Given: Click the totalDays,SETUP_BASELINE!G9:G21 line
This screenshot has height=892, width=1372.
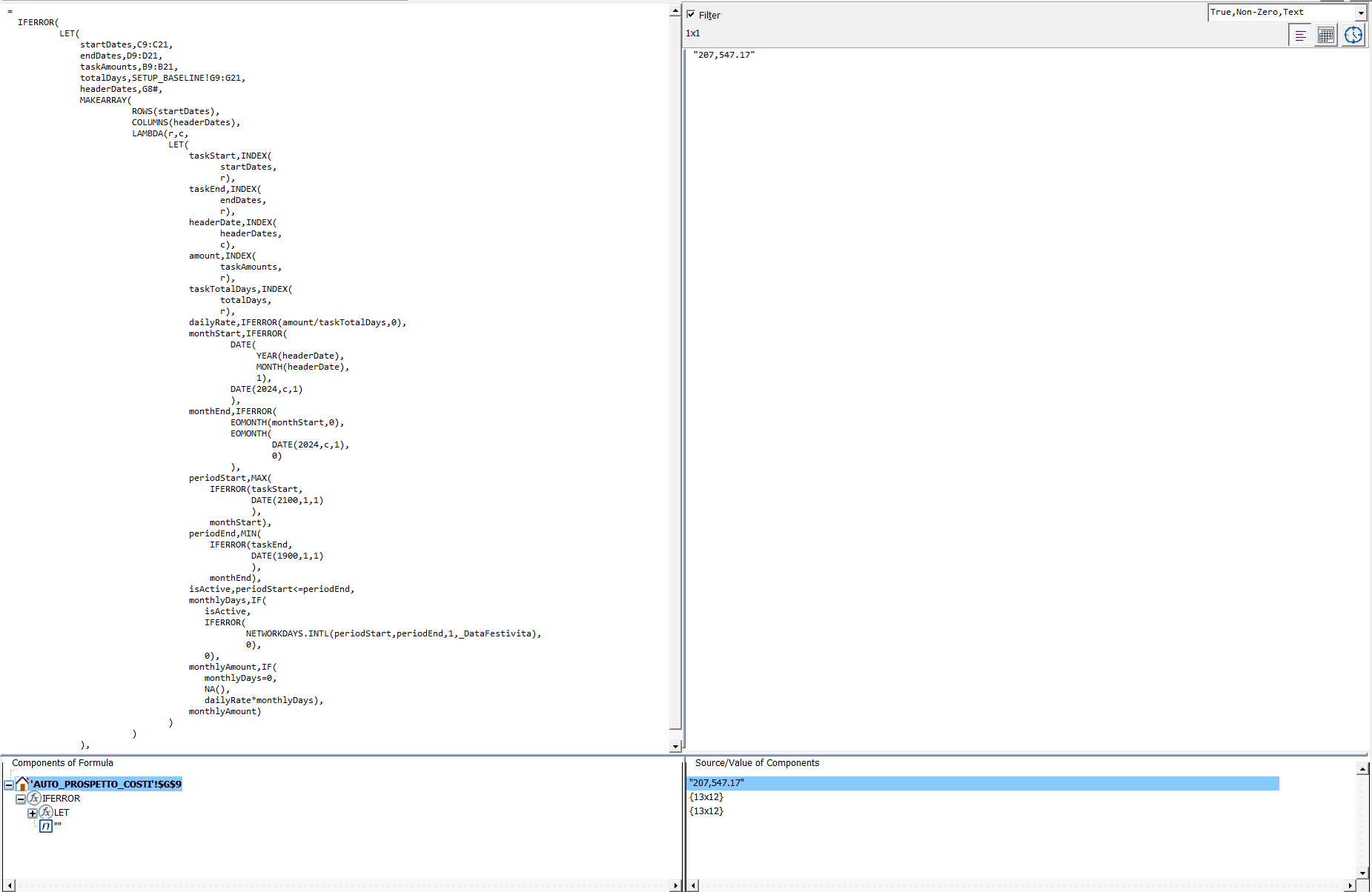Looking at the screenshot, I should (x=162, y=78).
